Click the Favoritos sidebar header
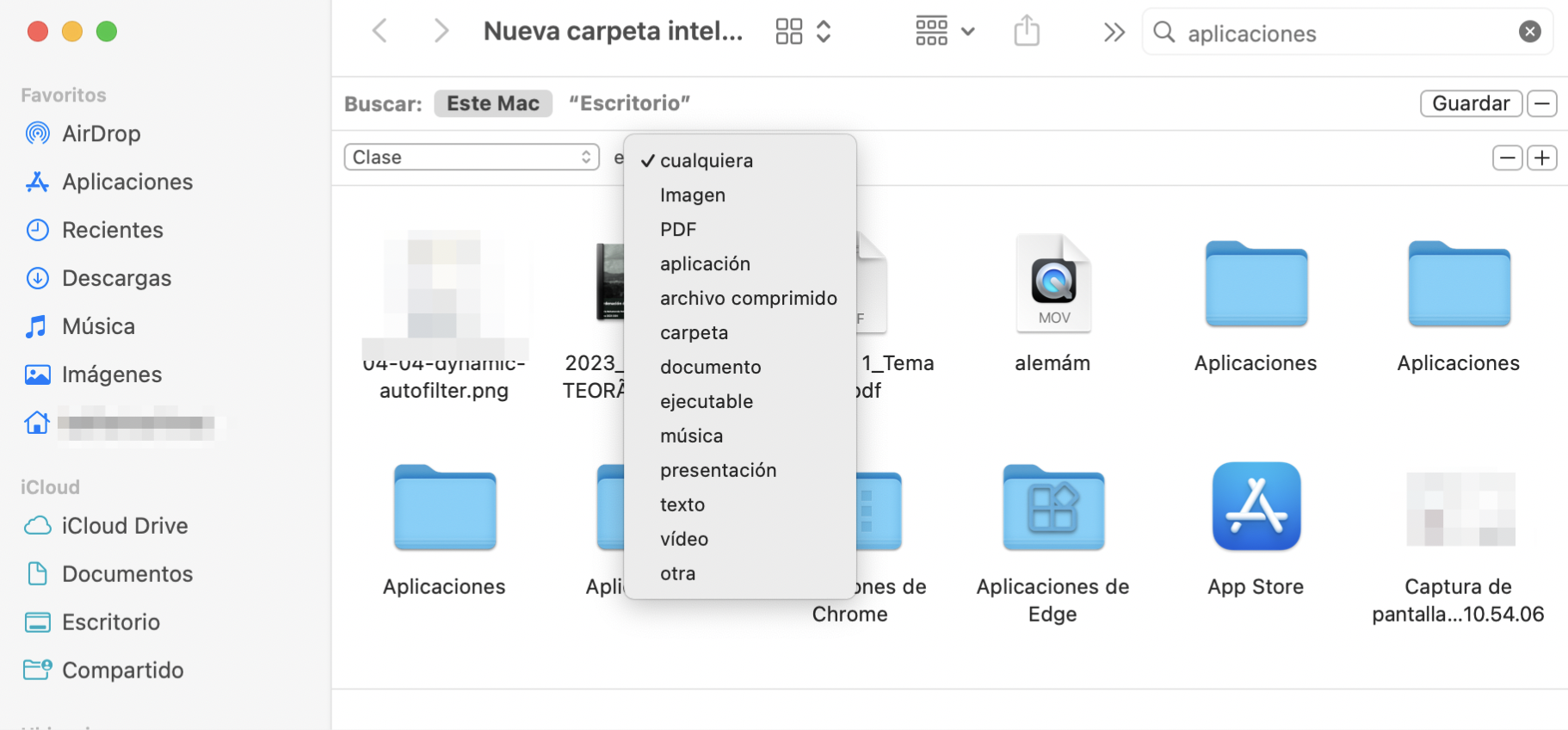The height and width of the screenshot is (730, 1568). pos(64,96)
